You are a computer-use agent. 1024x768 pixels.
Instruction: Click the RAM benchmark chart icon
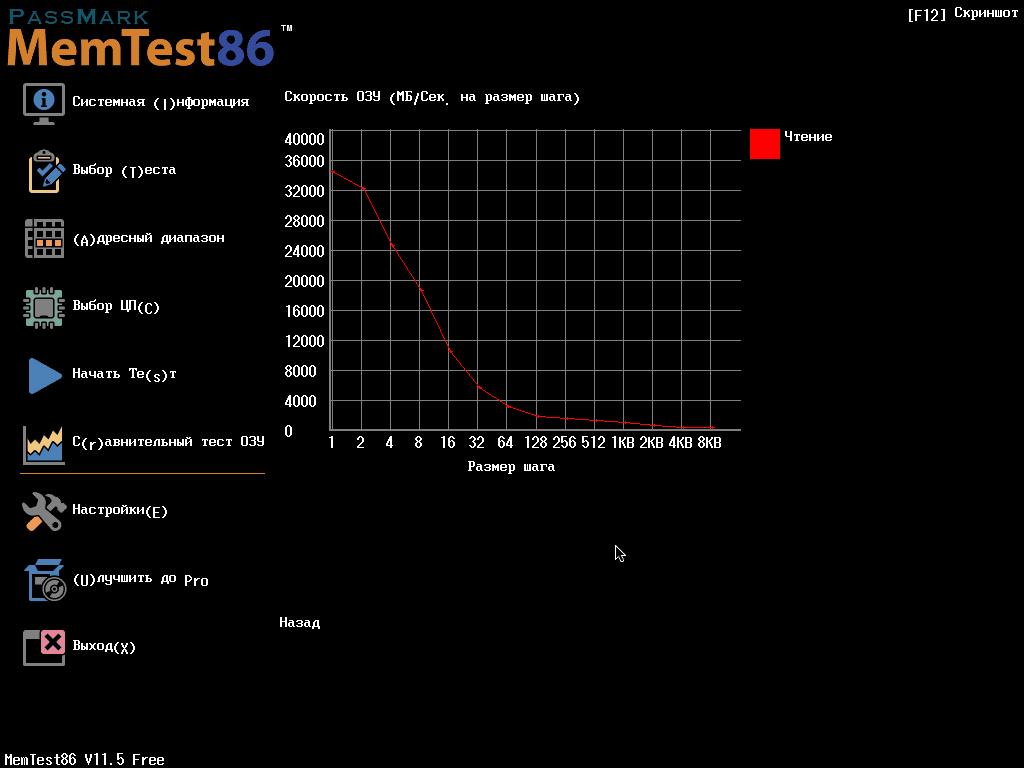pos(44,445)
